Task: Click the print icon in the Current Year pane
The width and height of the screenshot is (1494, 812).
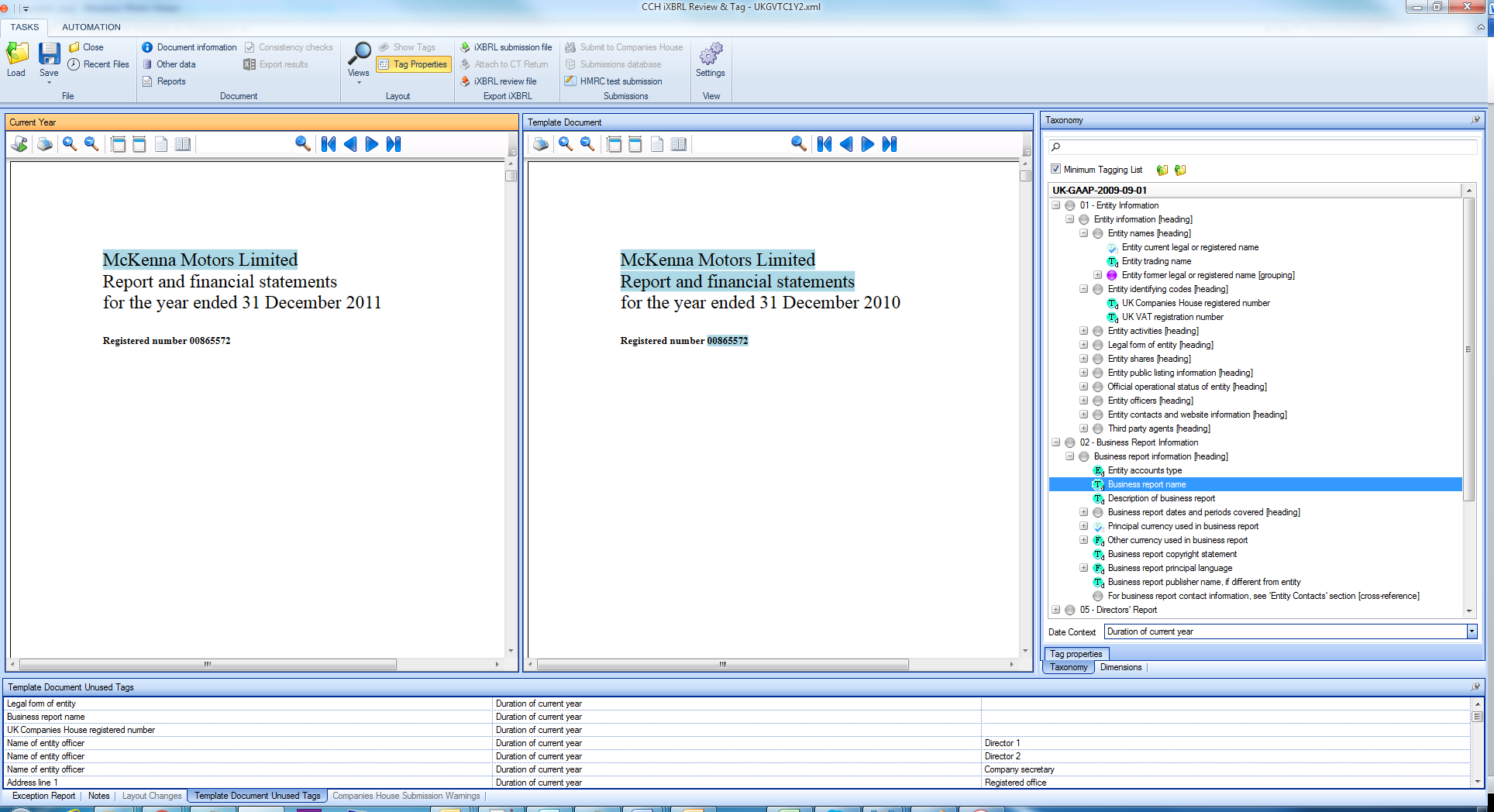Action: pos(46,144)
